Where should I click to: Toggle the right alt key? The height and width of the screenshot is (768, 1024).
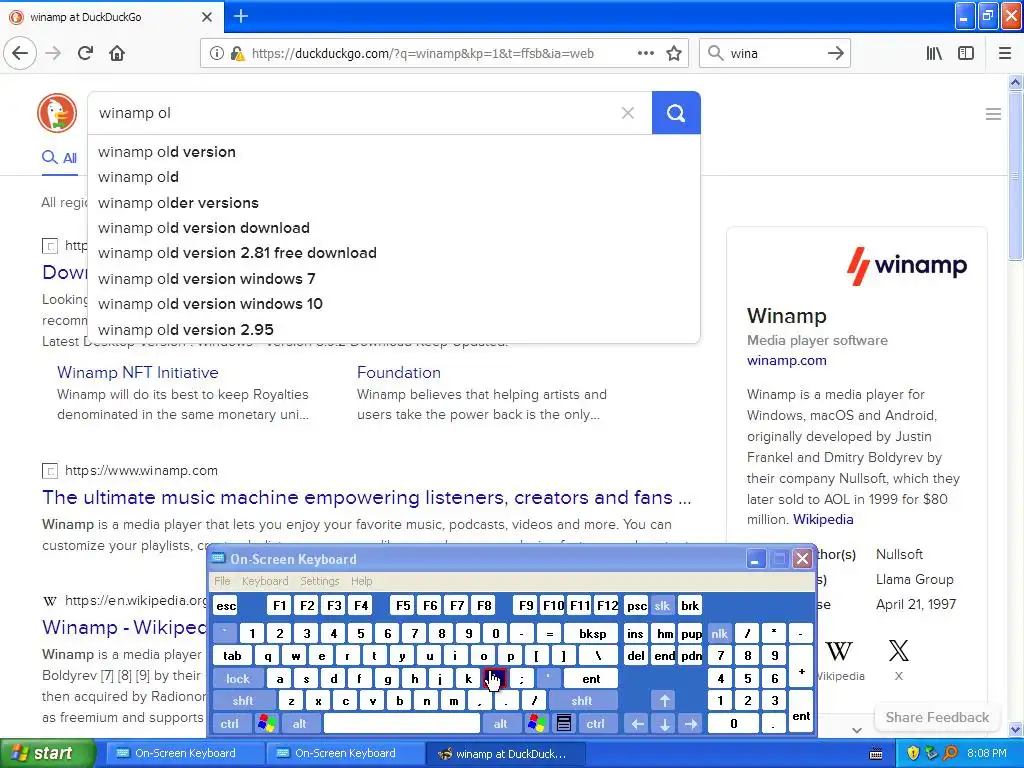(x=501, y=724)
